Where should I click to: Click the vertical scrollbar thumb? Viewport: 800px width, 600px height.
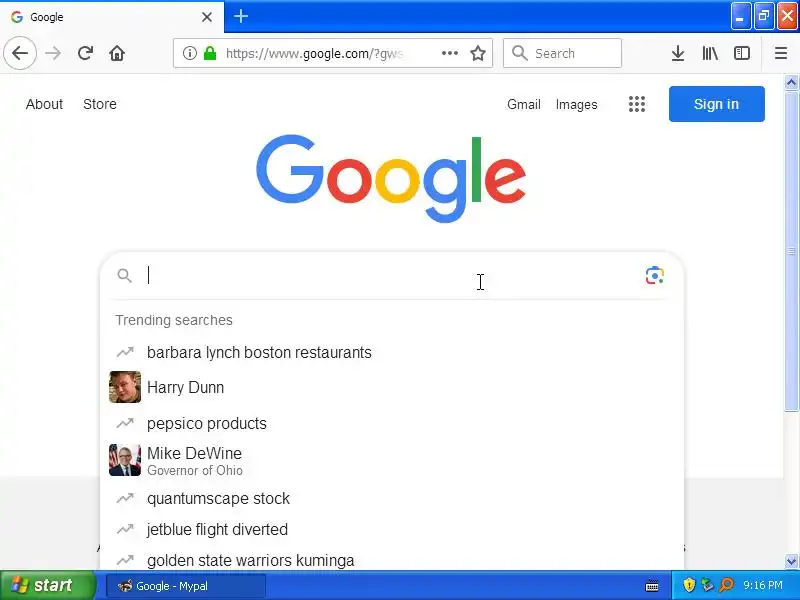point(791,250)
